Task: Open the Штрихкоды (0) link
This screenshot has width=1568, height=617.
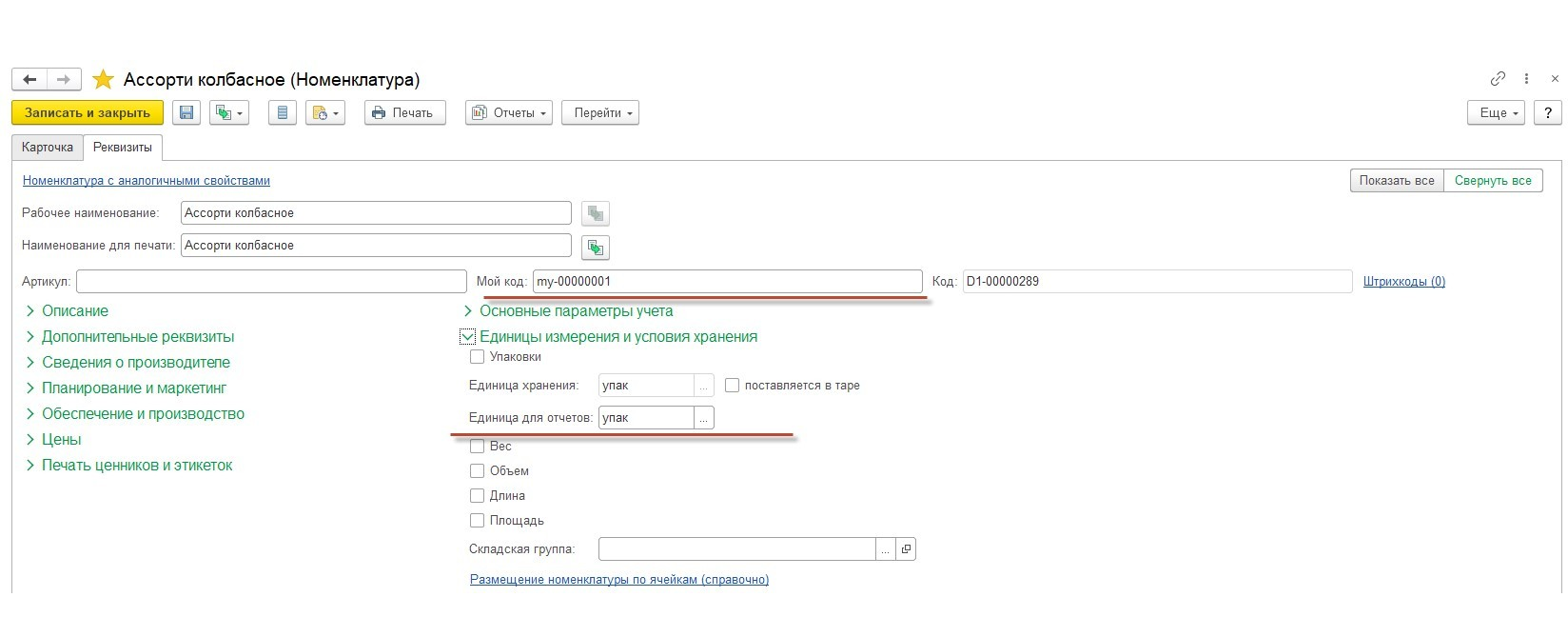Action: pos(1403,282)
